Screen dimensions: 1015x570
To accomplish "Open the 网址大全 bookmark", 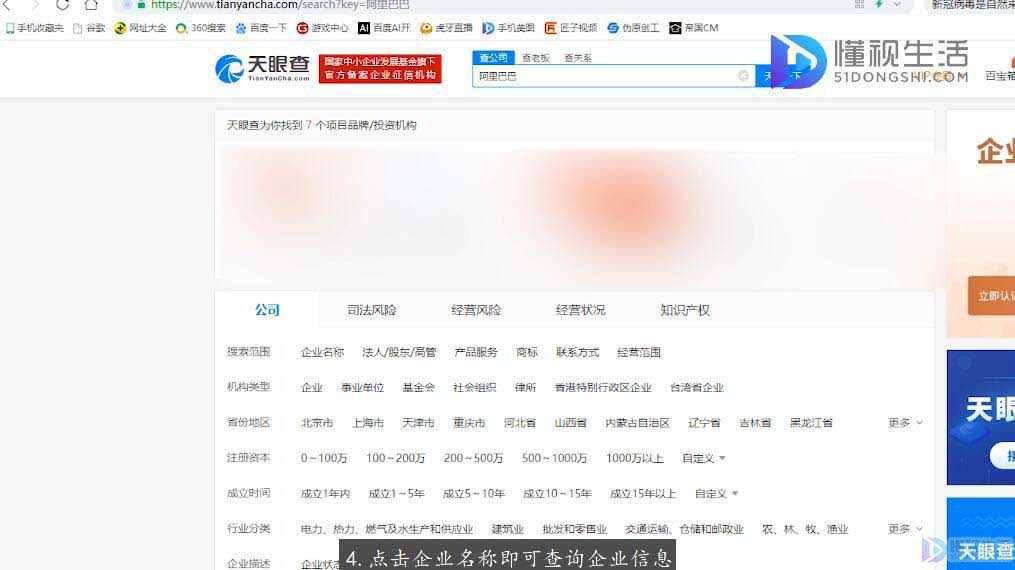I will 140,28.
